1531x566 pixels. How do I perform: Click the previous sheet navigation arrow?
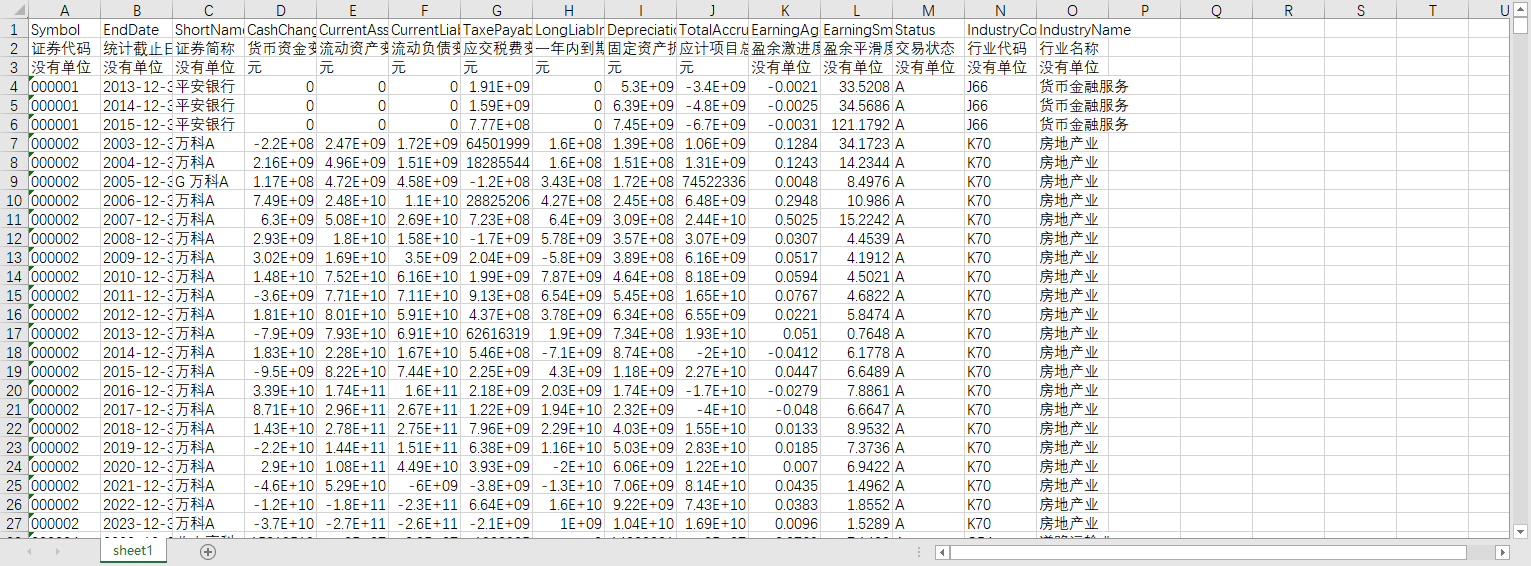tap(30, 552)
